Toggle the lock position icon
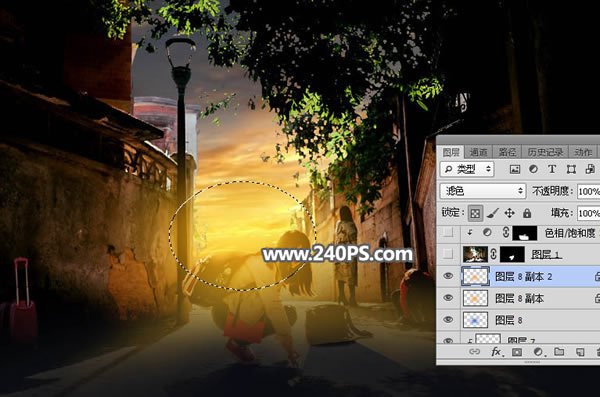The width and height of the screenshot is (600, 397). pos(509,213)
